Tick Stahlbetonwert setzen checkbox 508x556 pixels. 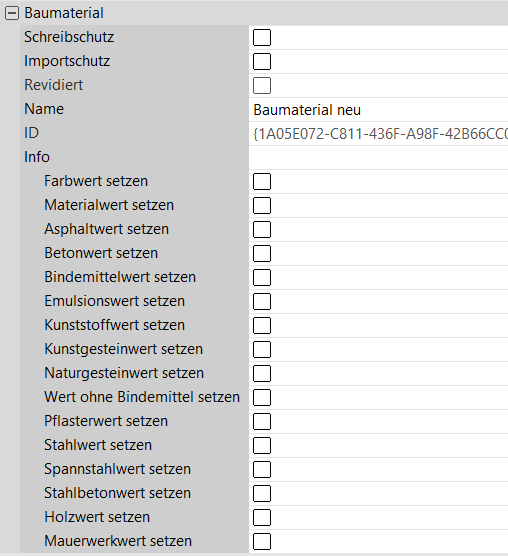[x=262, y=494]
